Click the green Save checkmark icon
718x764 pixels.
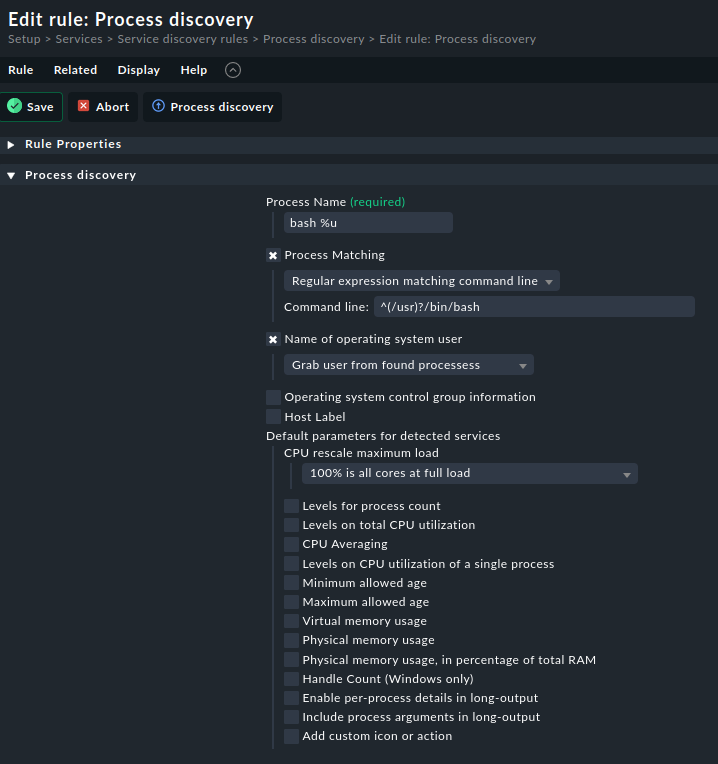point(15,106)
